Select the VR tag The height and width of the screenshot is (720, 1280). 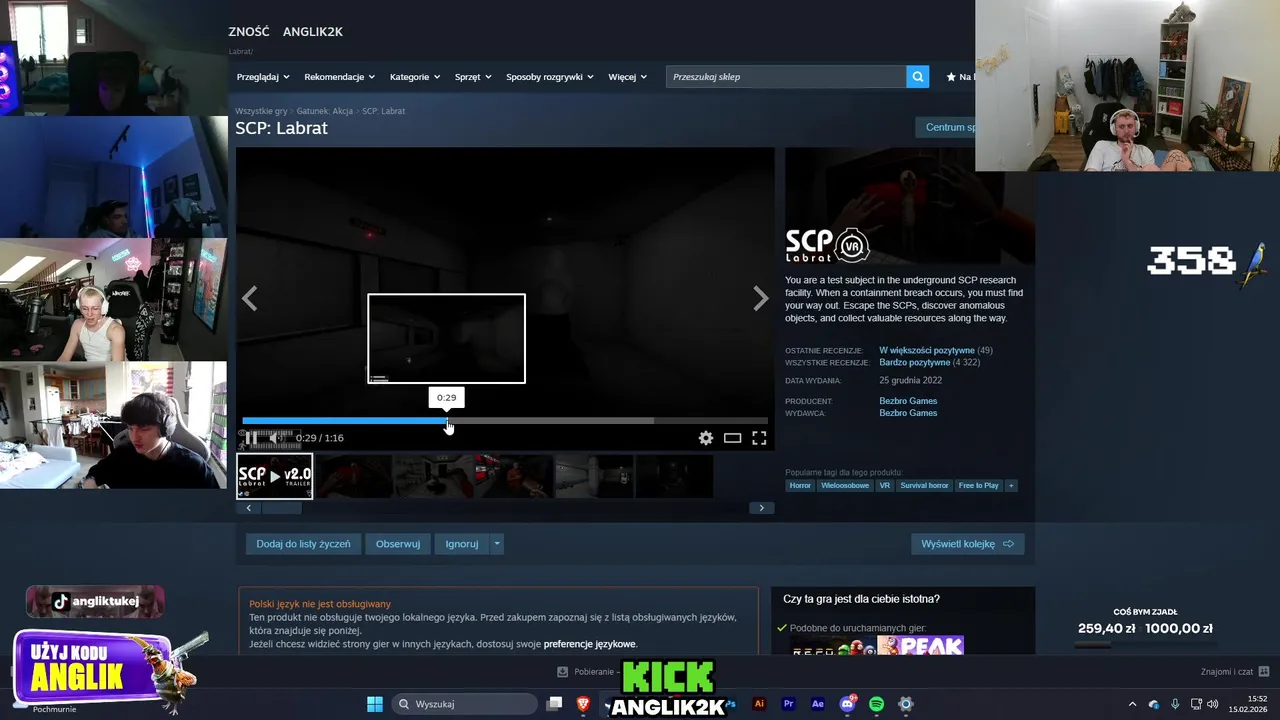[884, 486]
